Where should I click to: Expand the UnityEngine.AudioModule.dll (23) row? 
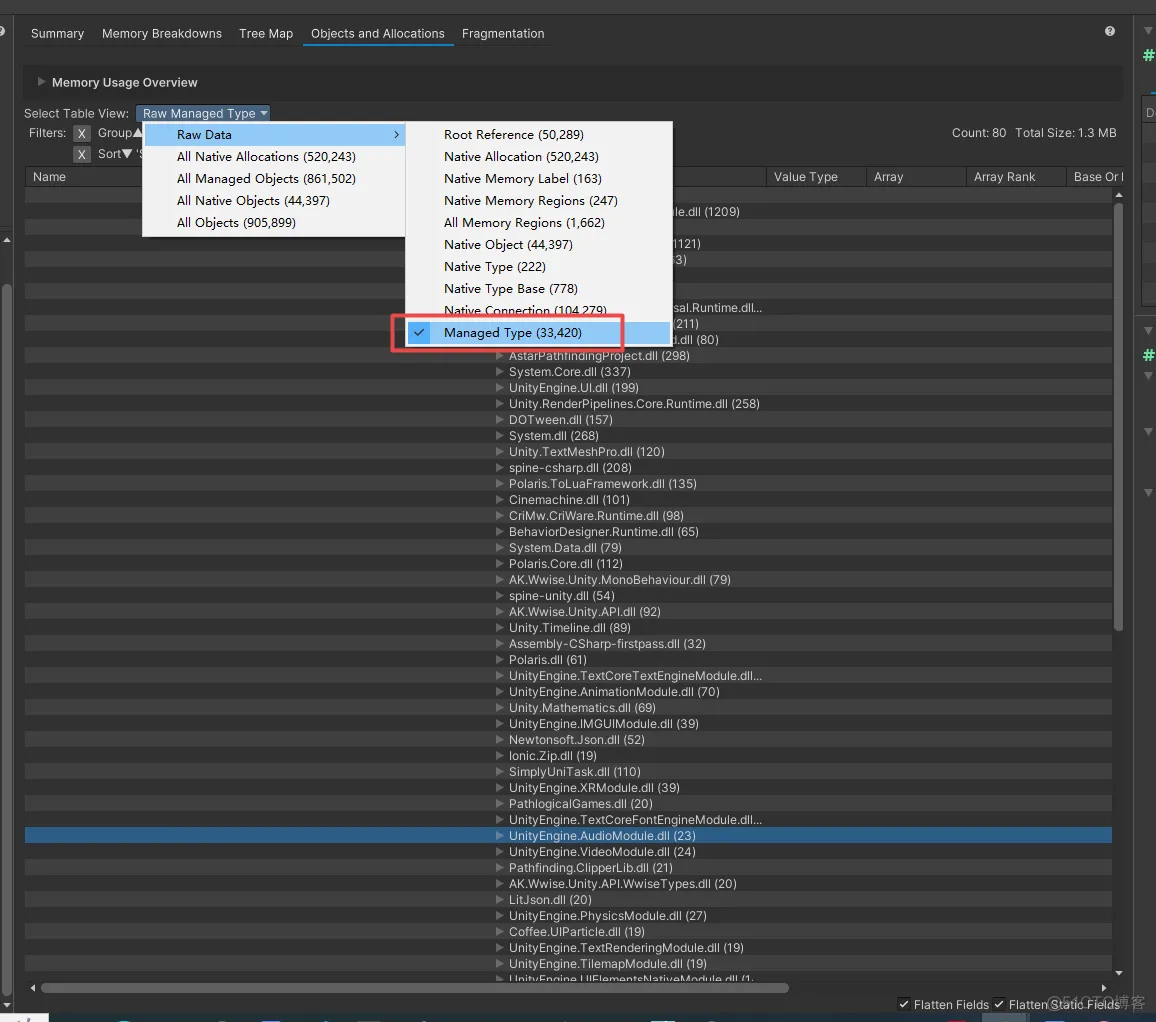(x=500, y=835)
